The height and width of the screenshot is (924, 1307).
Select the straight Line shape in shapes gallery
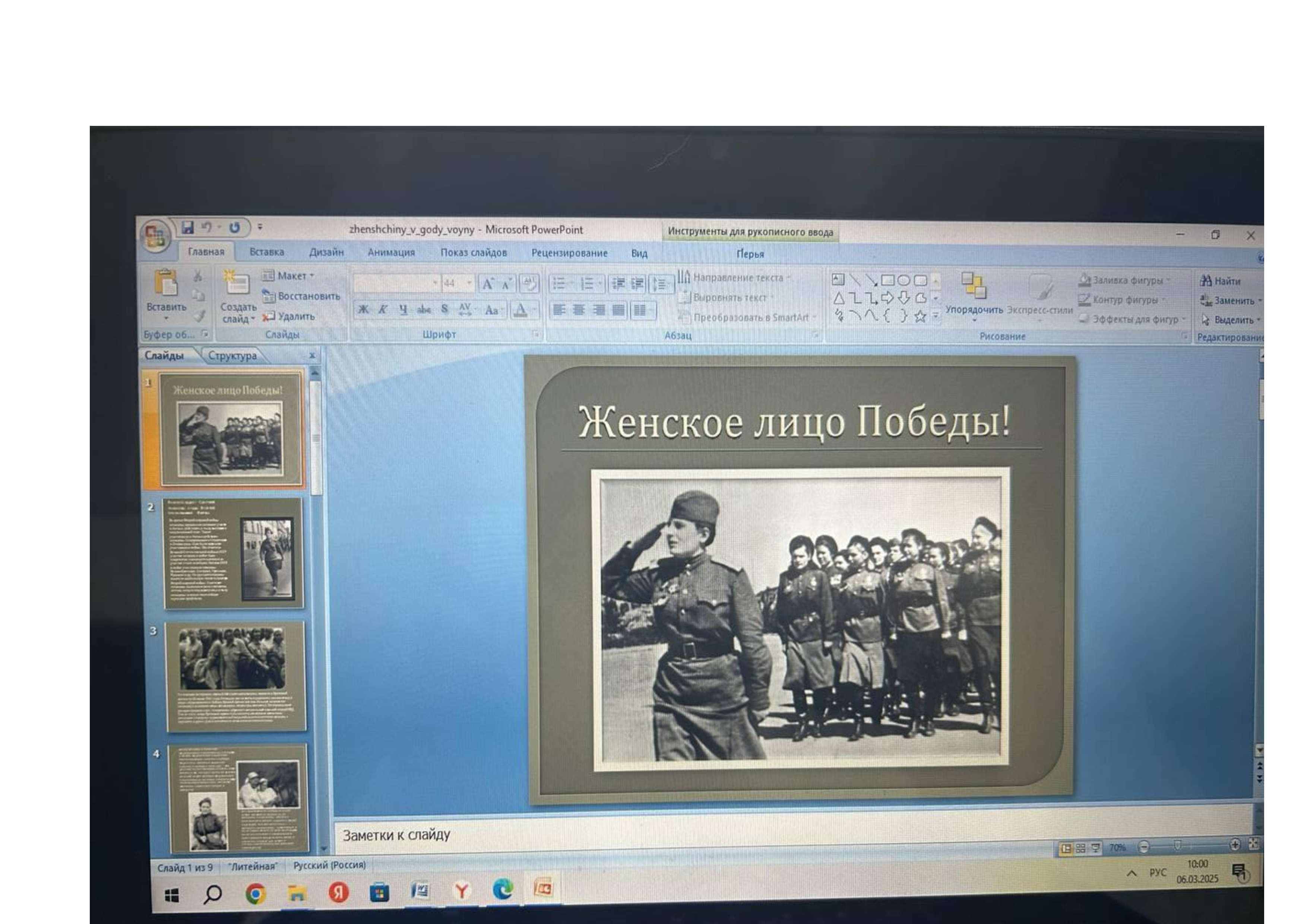[x=854, y=280]
